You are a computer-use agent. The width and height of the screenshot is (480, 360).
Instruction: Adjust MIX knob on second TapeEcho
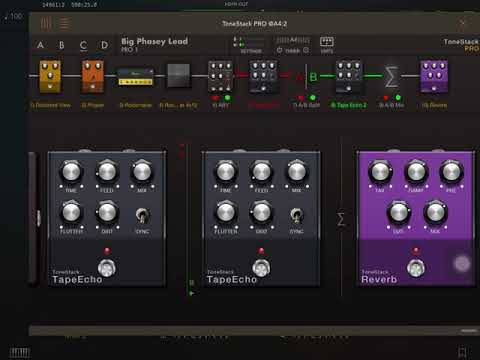pyautogui.click(x=296, y=172)
